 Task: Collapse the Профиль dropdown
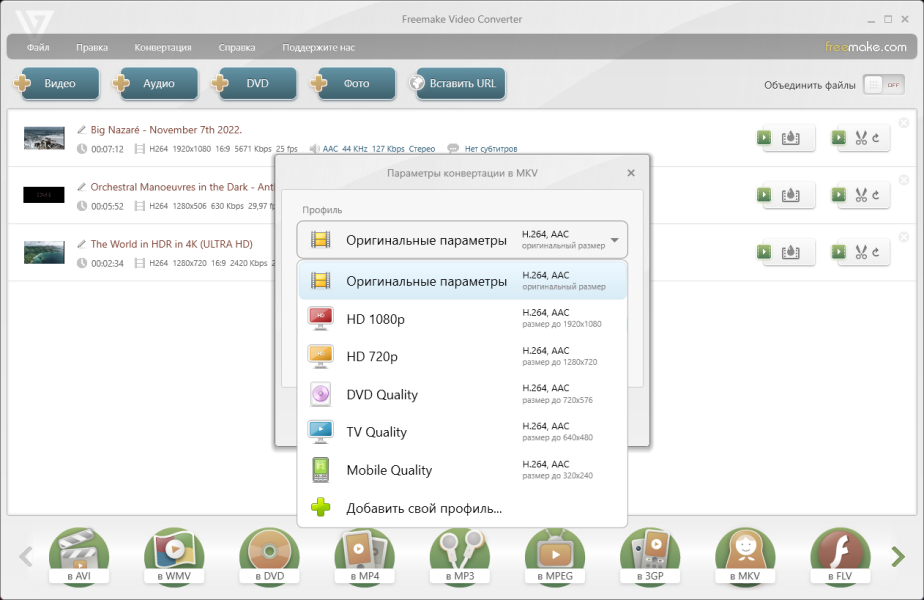point(462,240)
